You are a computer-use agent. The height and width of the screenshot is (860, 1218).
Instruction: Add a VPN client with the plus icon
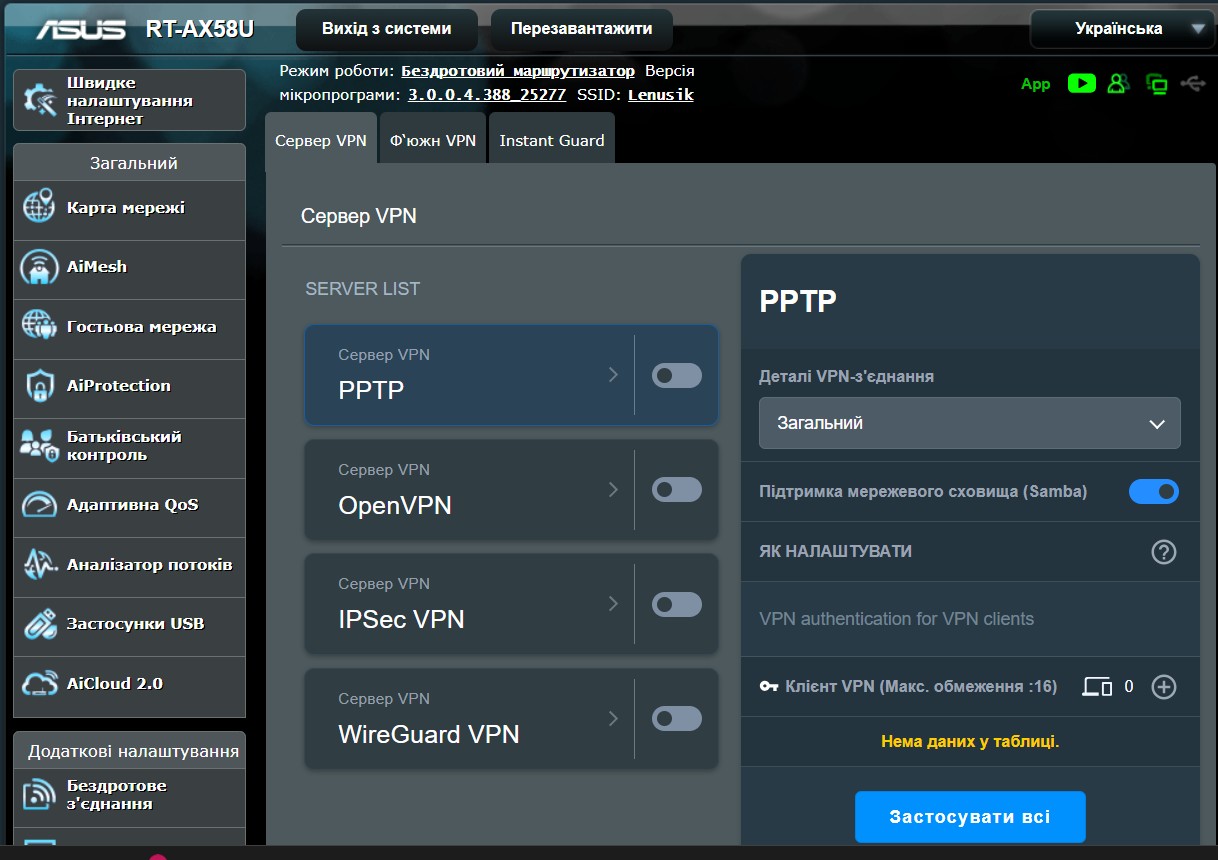tap(1163, 687)
